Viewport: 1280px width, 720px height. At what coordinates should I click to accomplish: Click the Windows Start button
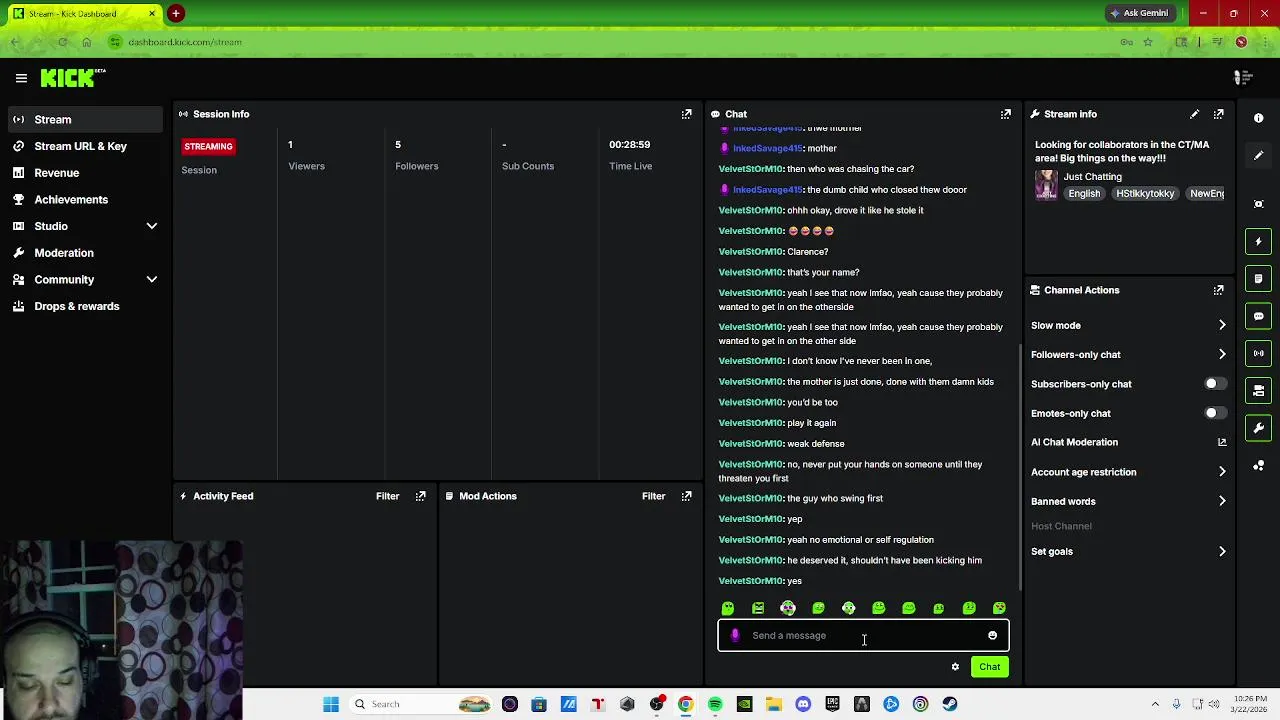pos(331,704)
